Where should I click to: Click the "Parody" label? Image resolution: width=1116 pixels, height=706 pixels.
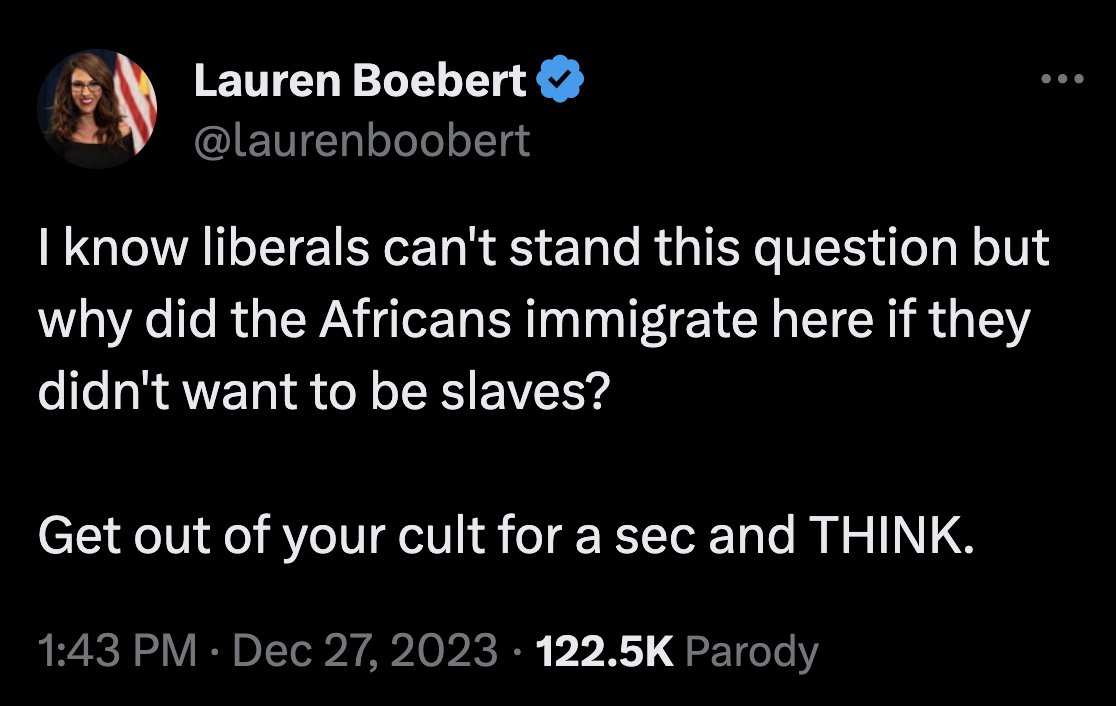752,652
